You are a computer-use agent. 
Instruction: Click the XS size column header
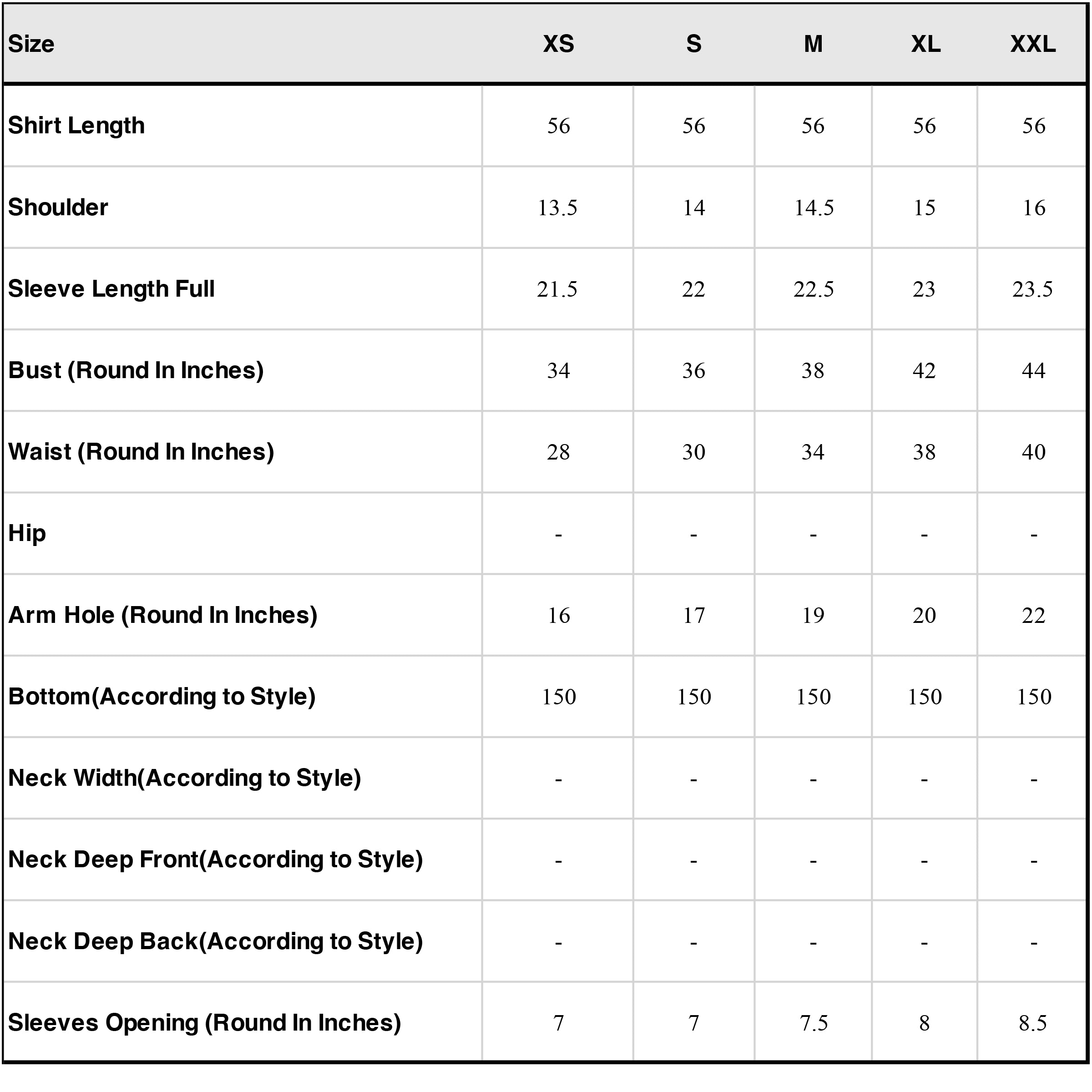558,44
